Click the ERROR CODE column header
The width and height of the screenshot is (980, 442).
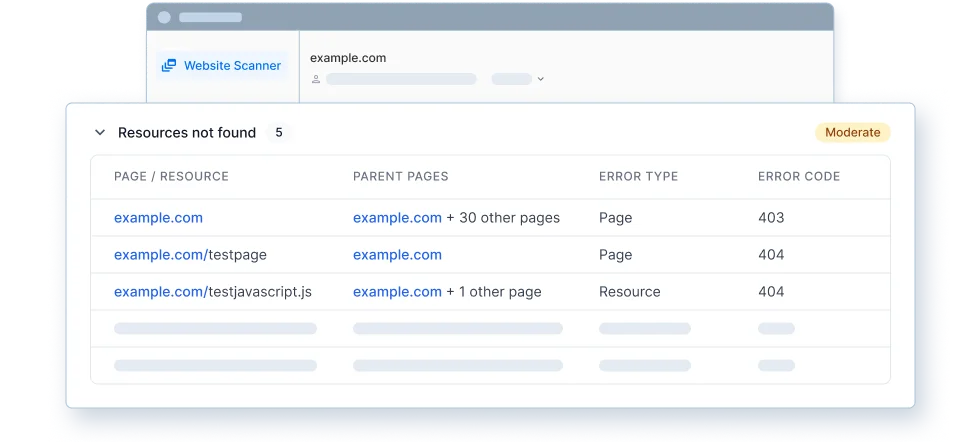pos(799,176)
